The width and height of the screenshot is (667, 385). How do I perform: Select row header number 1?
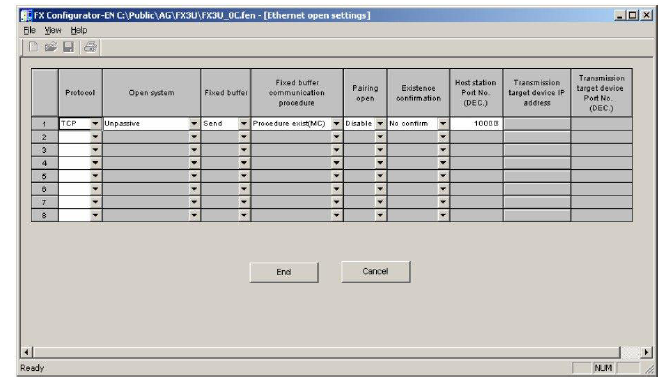tap(44, 124)
